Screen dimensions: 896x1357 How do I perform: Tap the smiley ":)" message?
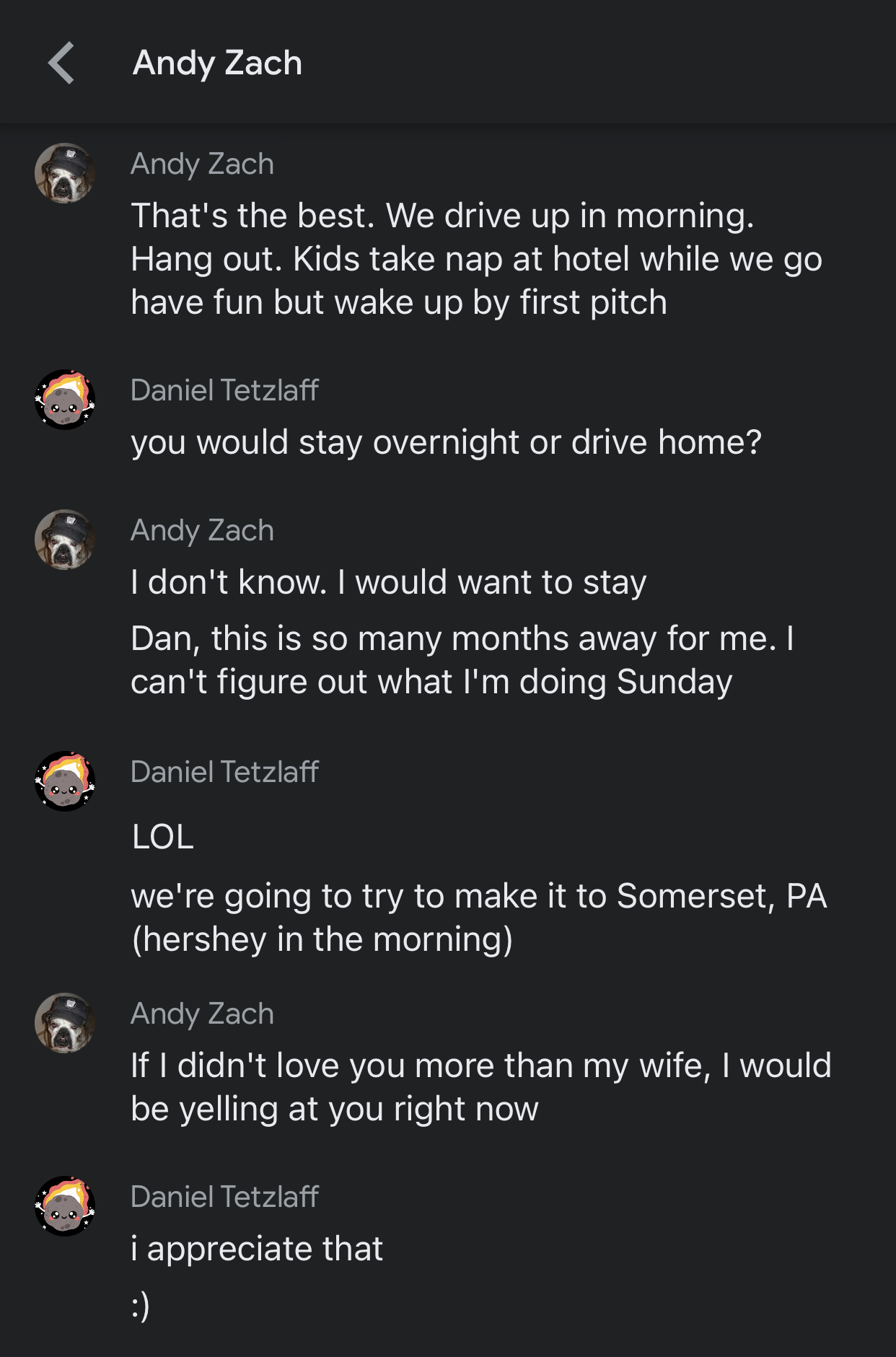(x=141, y=1305)
